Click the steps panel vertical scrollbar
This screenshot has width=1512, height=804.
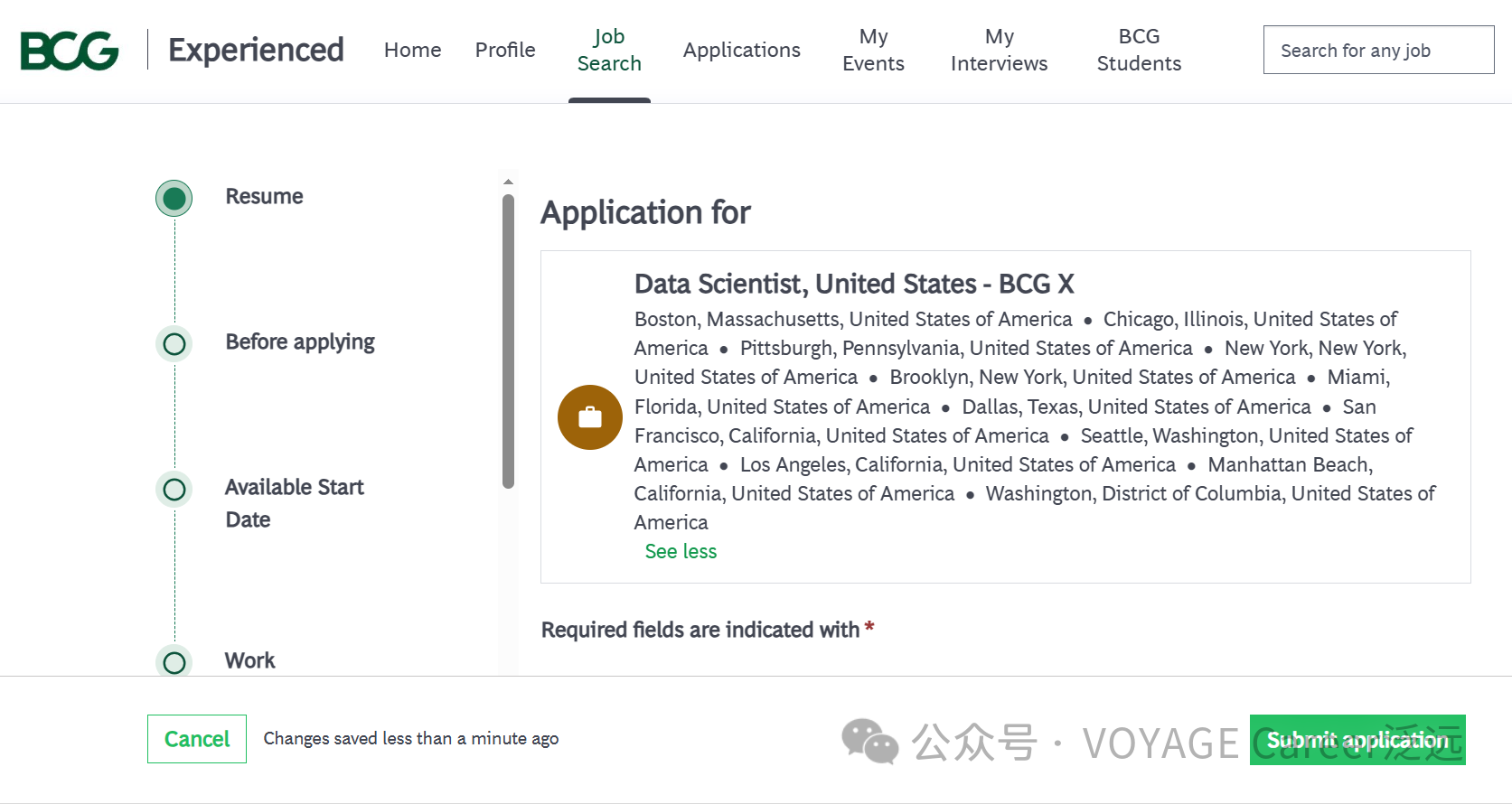[x=508, y=341]
